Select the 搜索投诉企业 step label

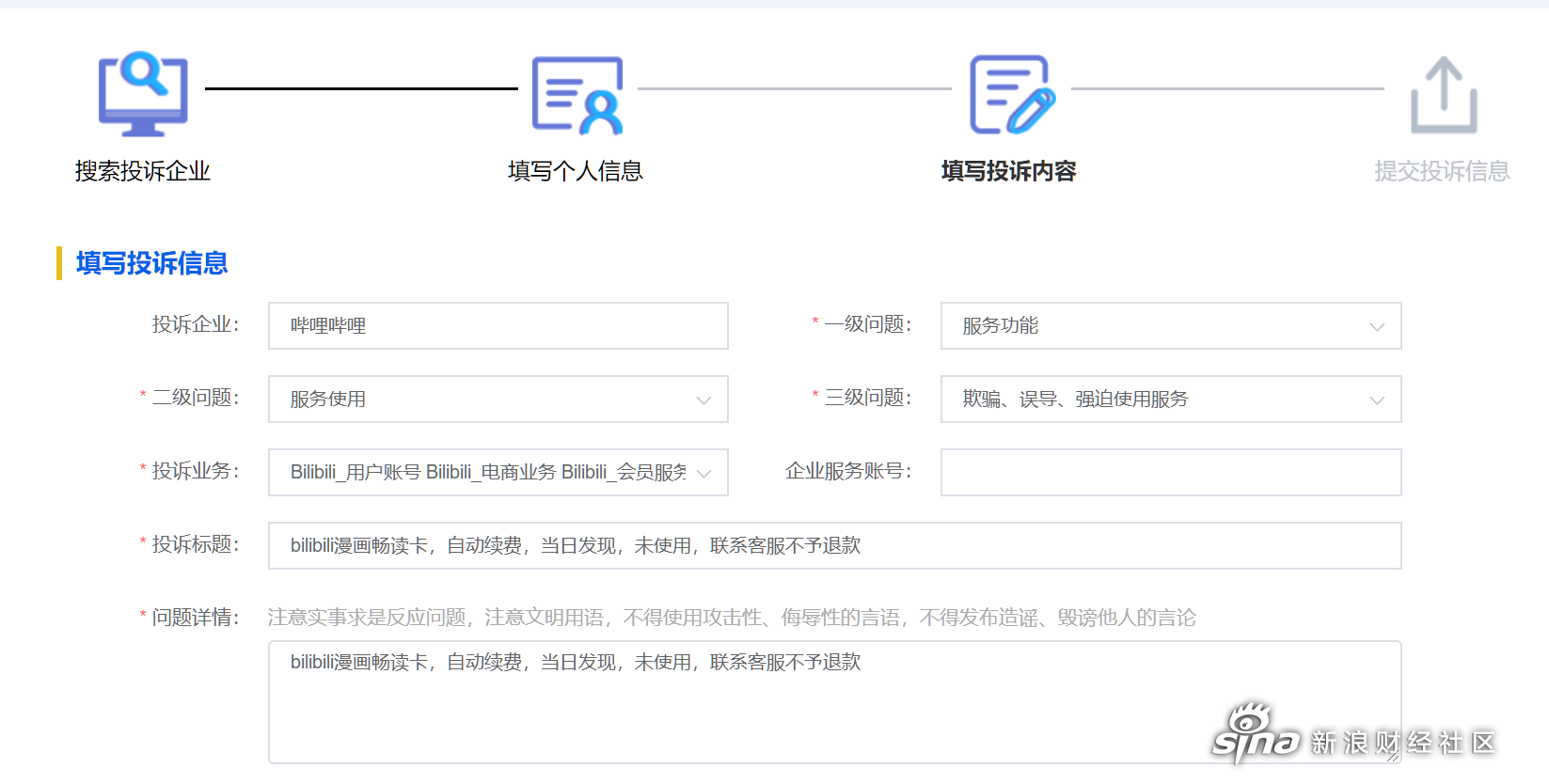[143, 171]
